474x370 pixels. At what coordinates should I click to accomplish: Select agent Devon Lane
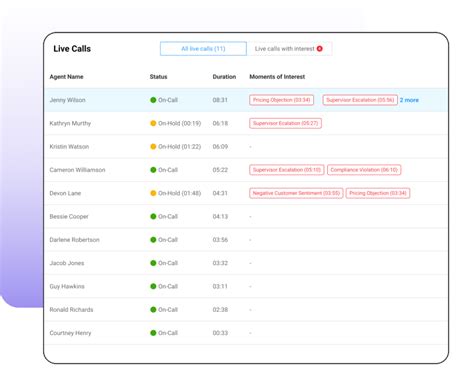pos(65,193)
